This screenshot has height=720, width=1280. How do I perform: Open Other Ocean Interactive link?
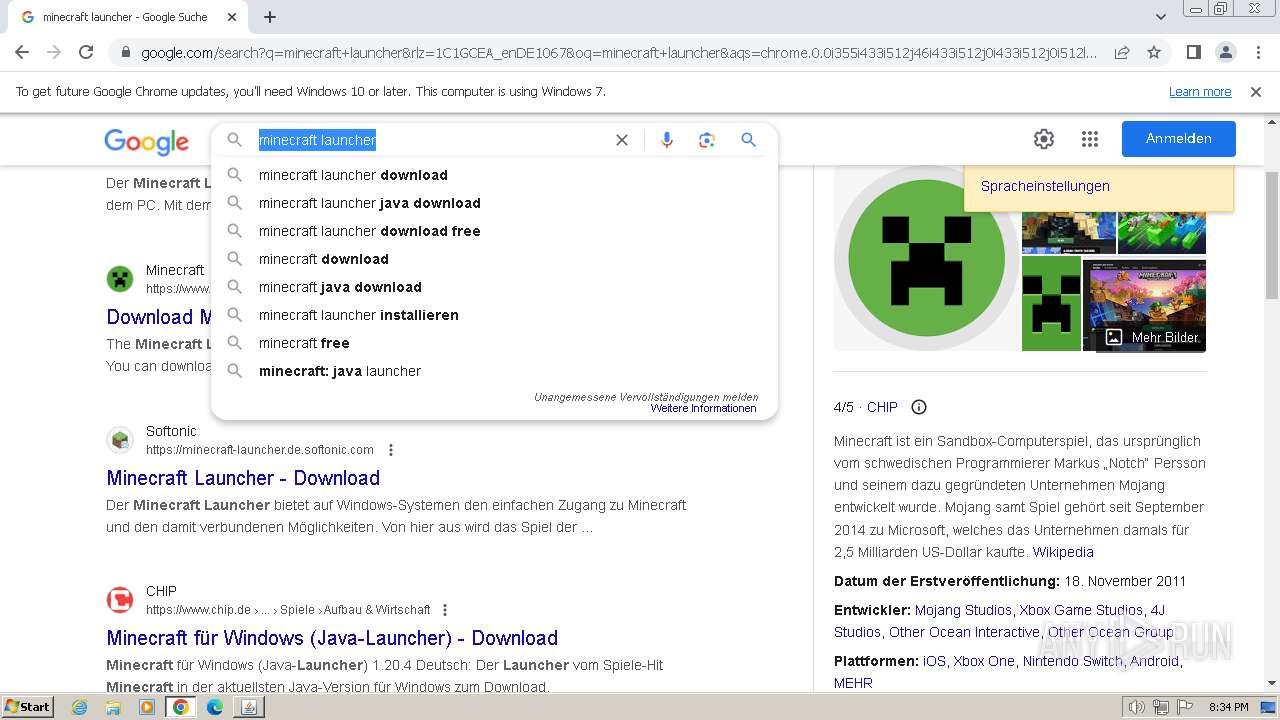964,632
